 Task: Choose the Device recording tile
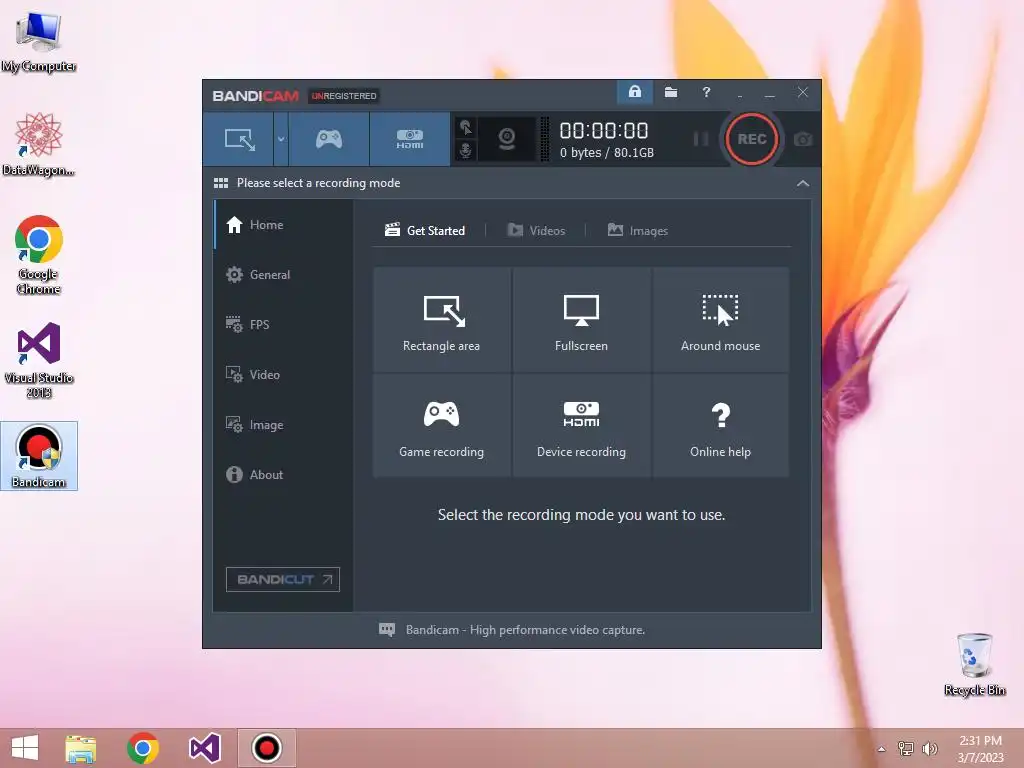click(x=581, y=425)
